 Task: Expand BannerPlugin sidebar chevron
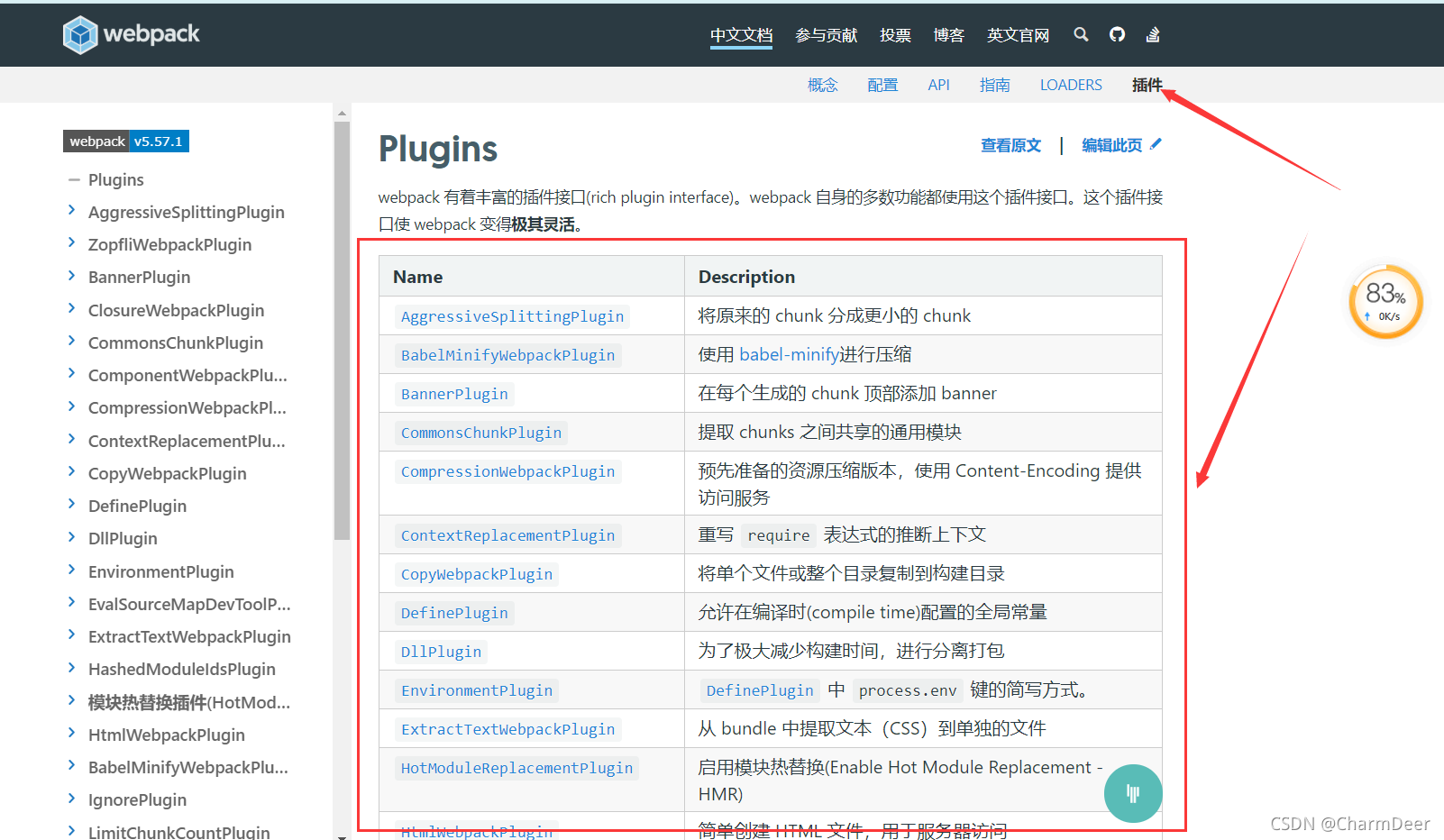[x=72, y=275]
